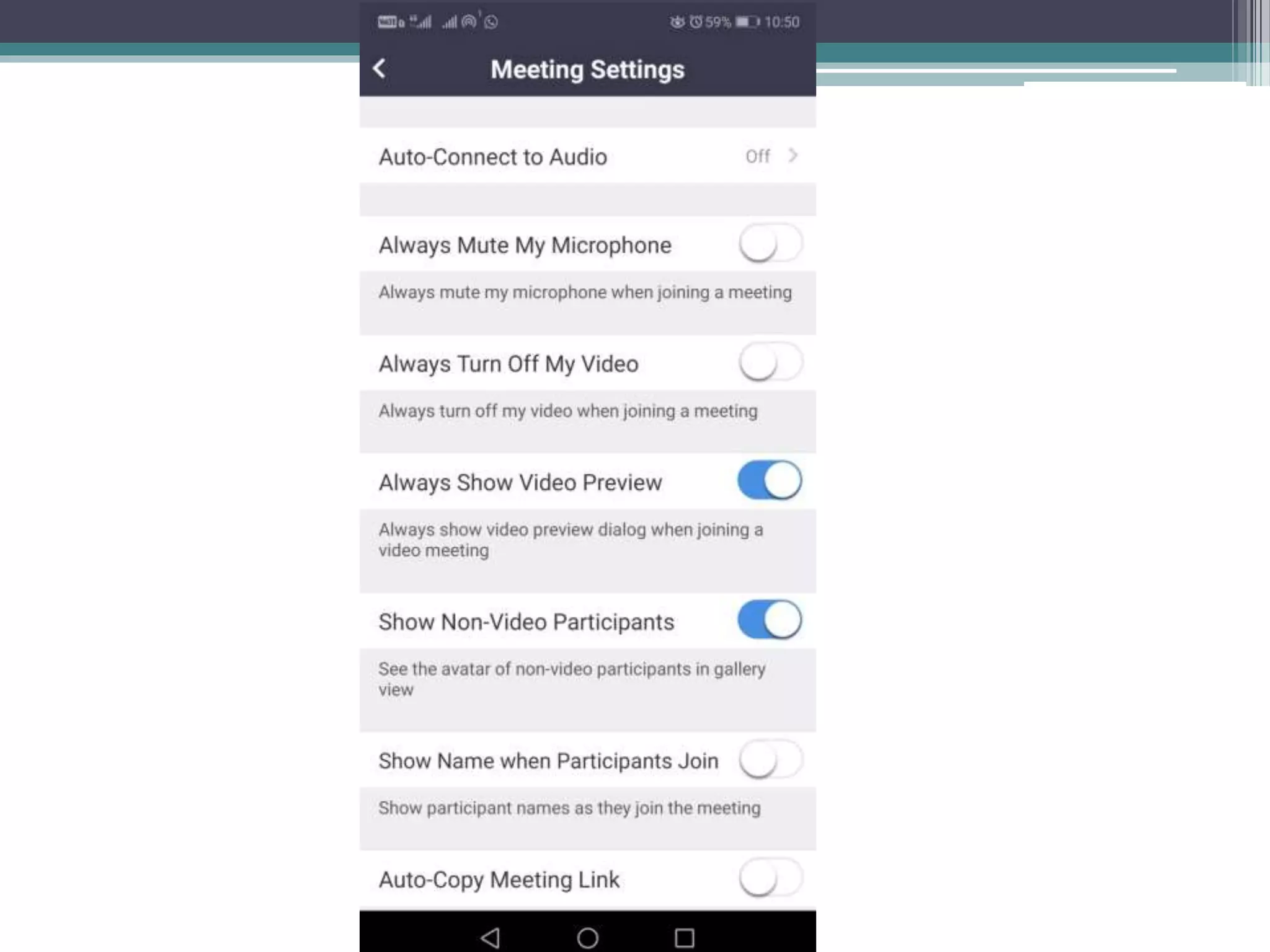Tap Always Show Video Preview label
This screenshot has height=952, width=1270.
point(520,482)
